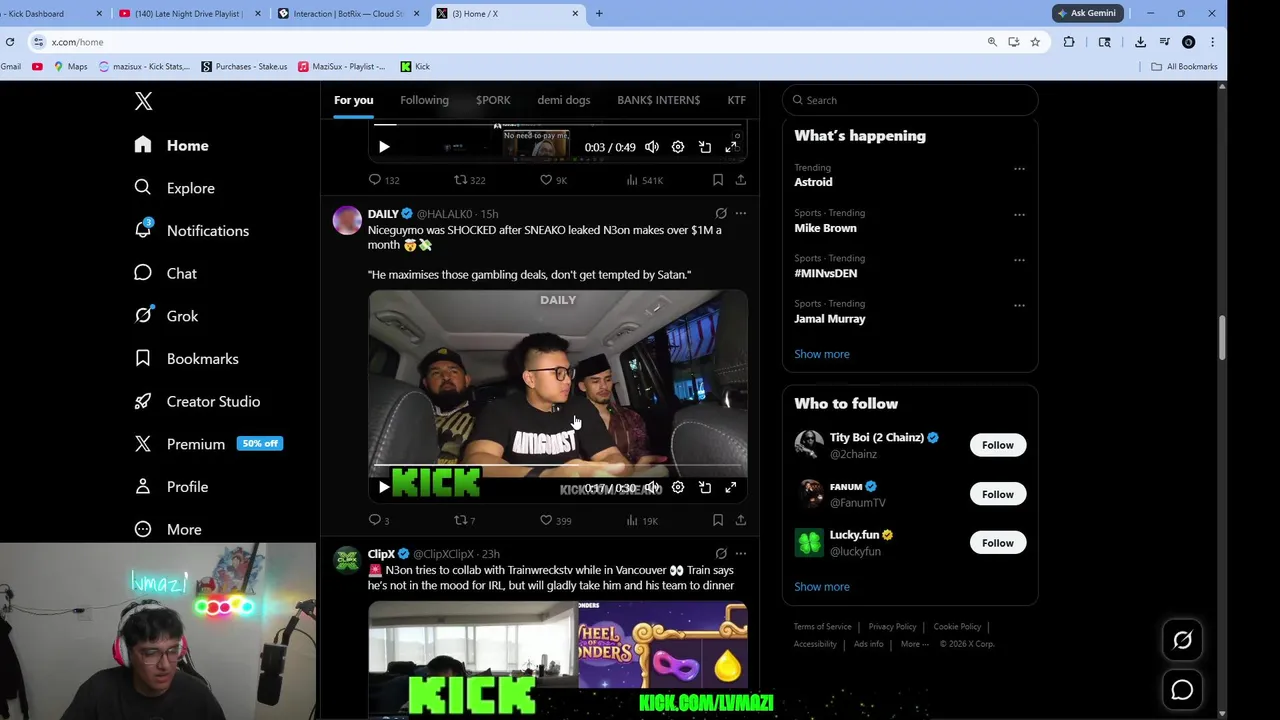Follow Tity Boi (2 Chainz)
Screen dimensions: 1280x720
click(997, 445)
